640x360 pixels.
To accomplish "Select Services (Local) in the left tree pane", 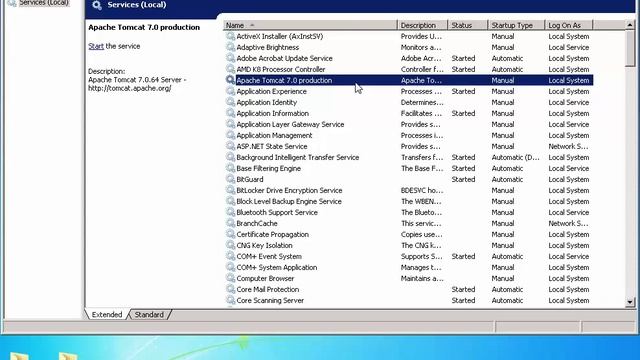I will pyautogui.click(x=44, y=3).
